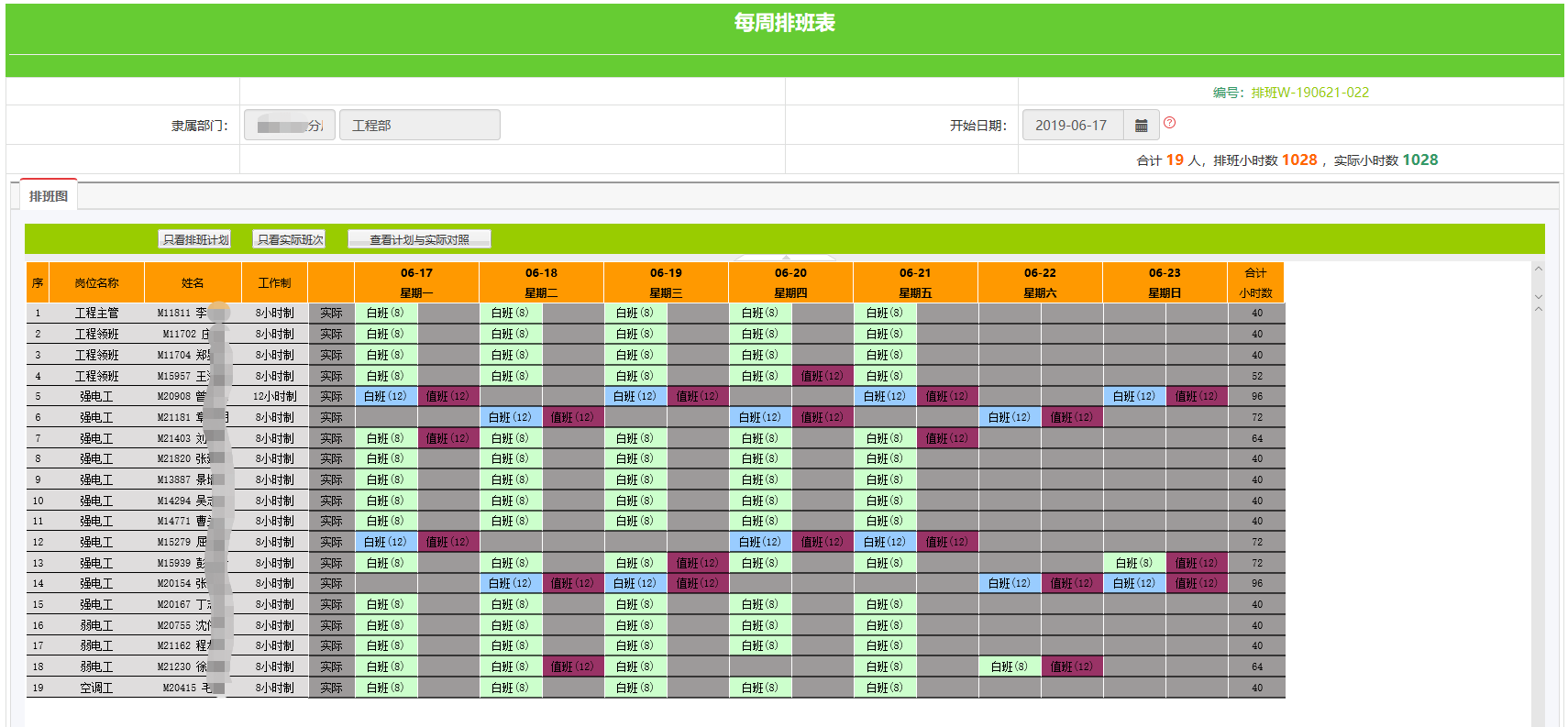This screenshot has height=727, width=1568.
Task: Switch to the 排班图 tab
Action: coord(49,196)
